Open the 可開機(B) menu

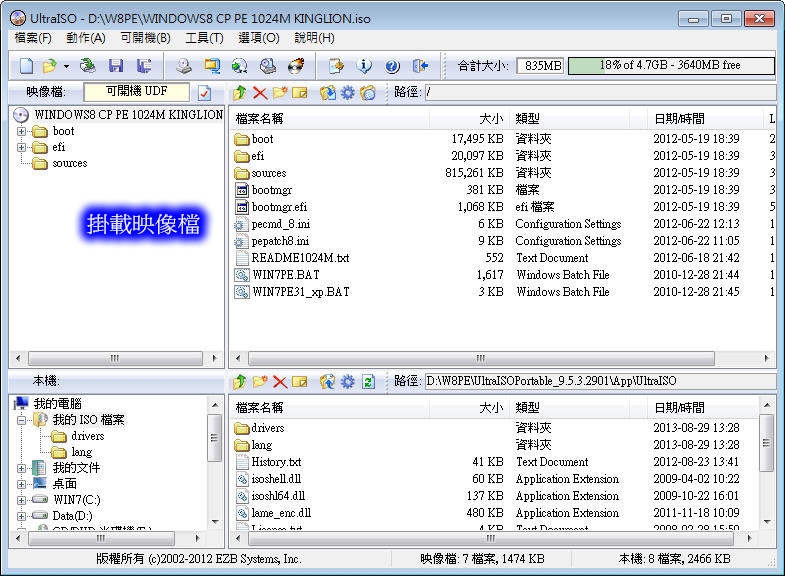coord(146,38)
